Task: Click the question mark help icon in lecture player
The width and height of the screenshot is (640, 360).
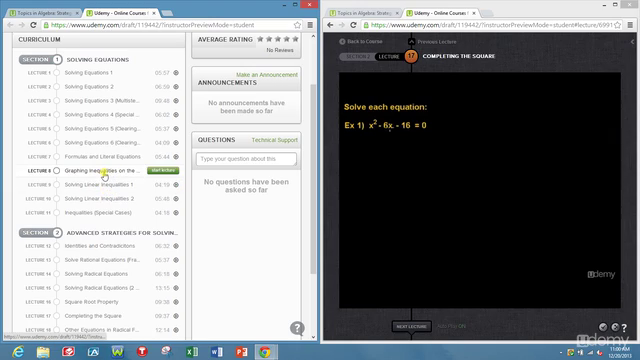Action: [x=624, y=327]
